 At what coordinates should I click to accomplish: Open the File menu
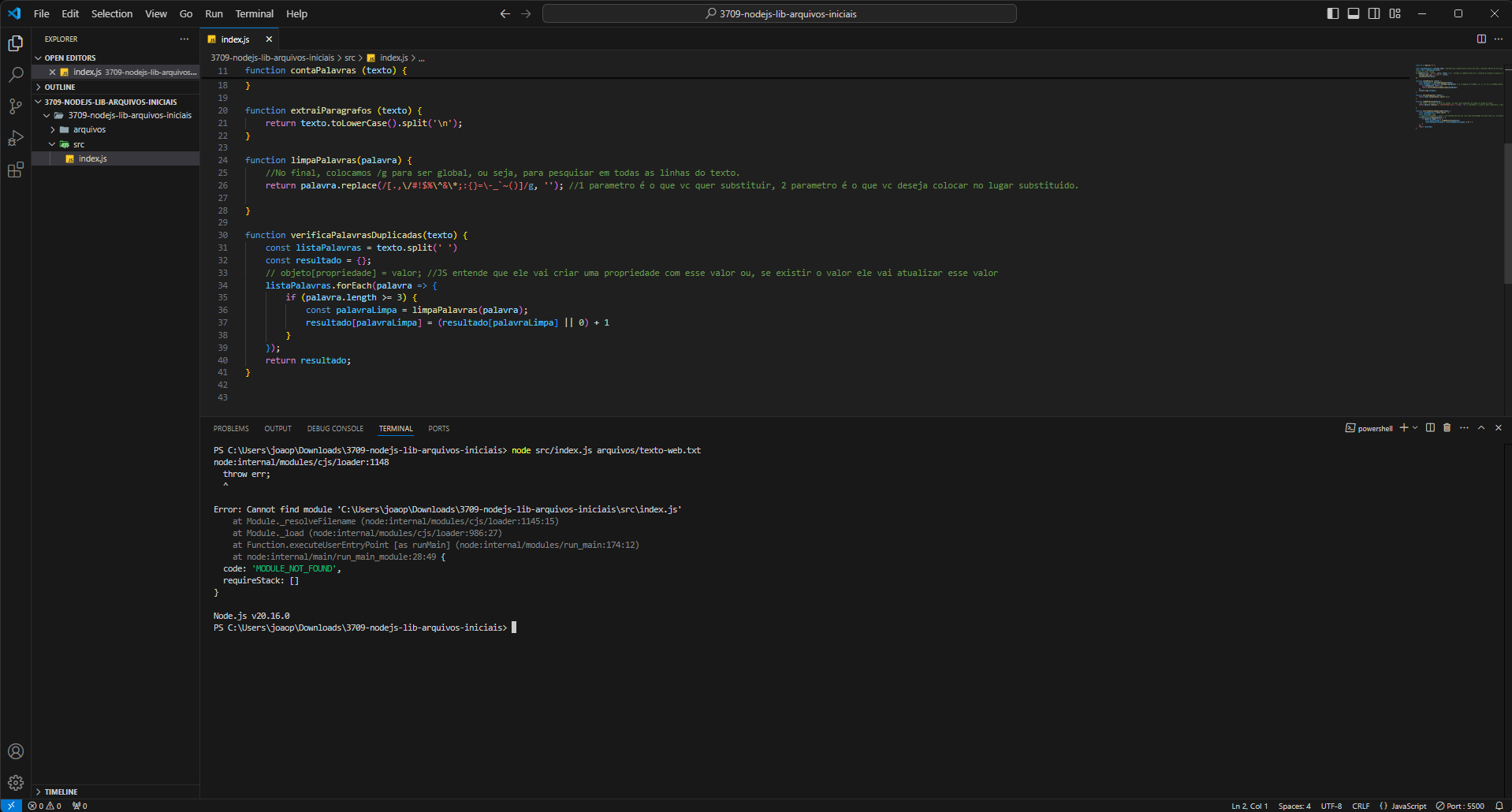pos(42,13)
